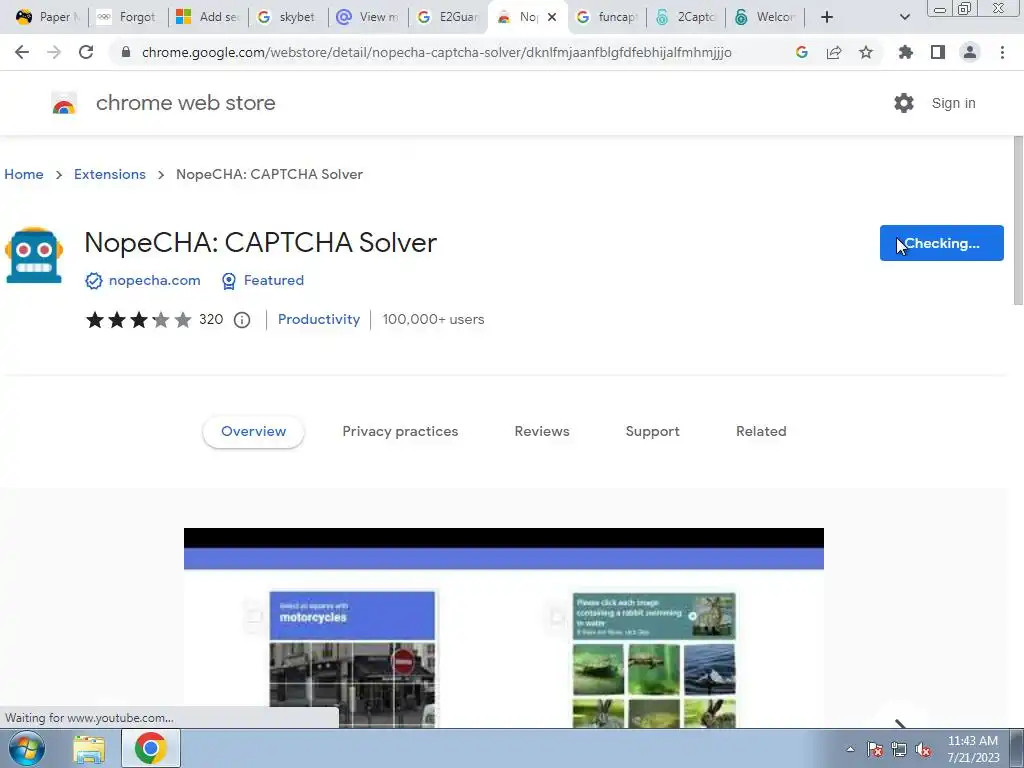
Task: Open the Related tab
Action: click(761, 432)
